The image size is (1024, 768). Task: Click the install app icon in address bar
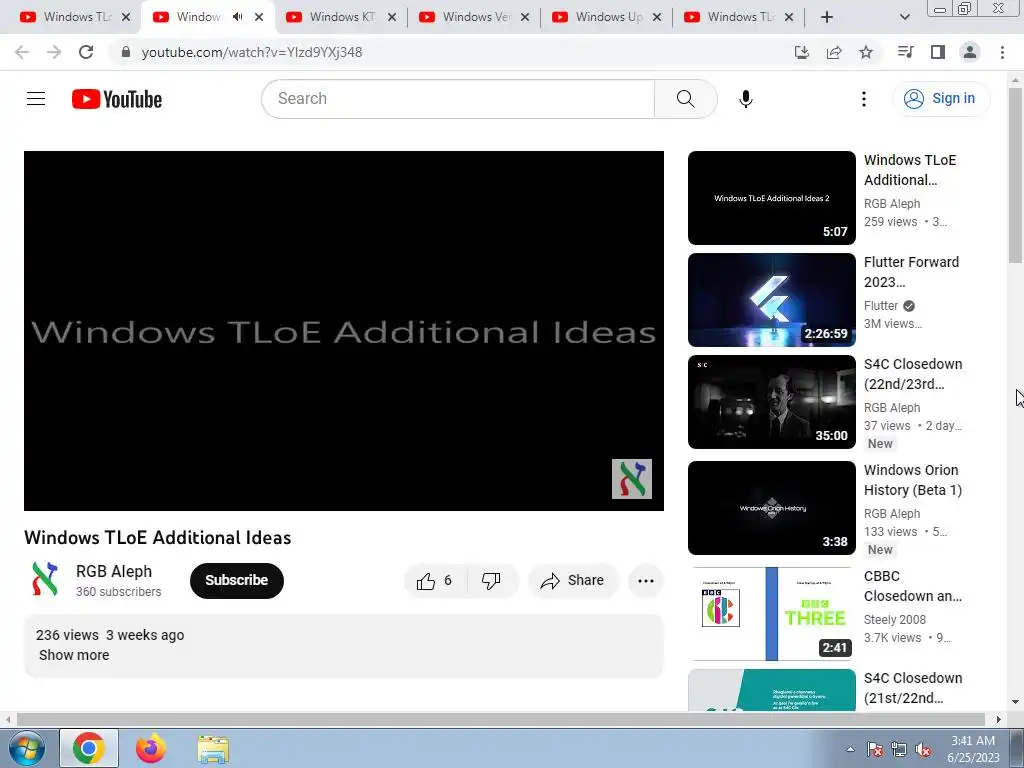(x=801, y=52)
